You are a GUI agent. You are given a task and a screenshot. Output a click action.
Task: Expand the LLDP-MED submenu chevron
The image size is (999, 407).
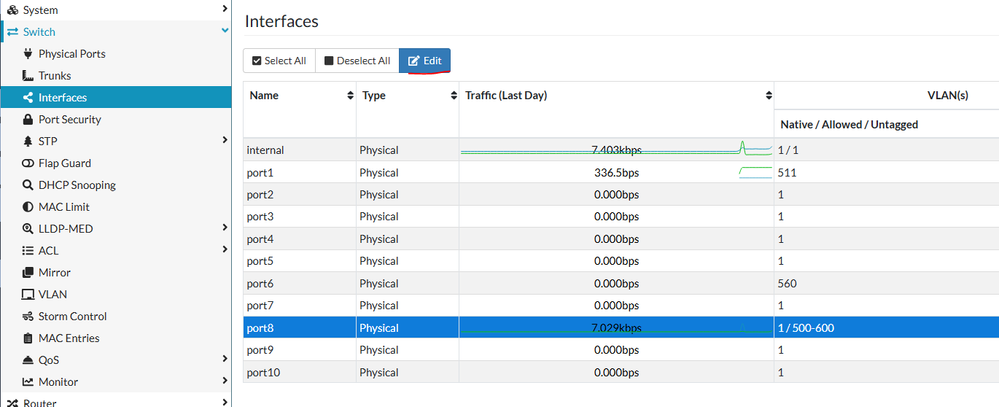point(225,229)
